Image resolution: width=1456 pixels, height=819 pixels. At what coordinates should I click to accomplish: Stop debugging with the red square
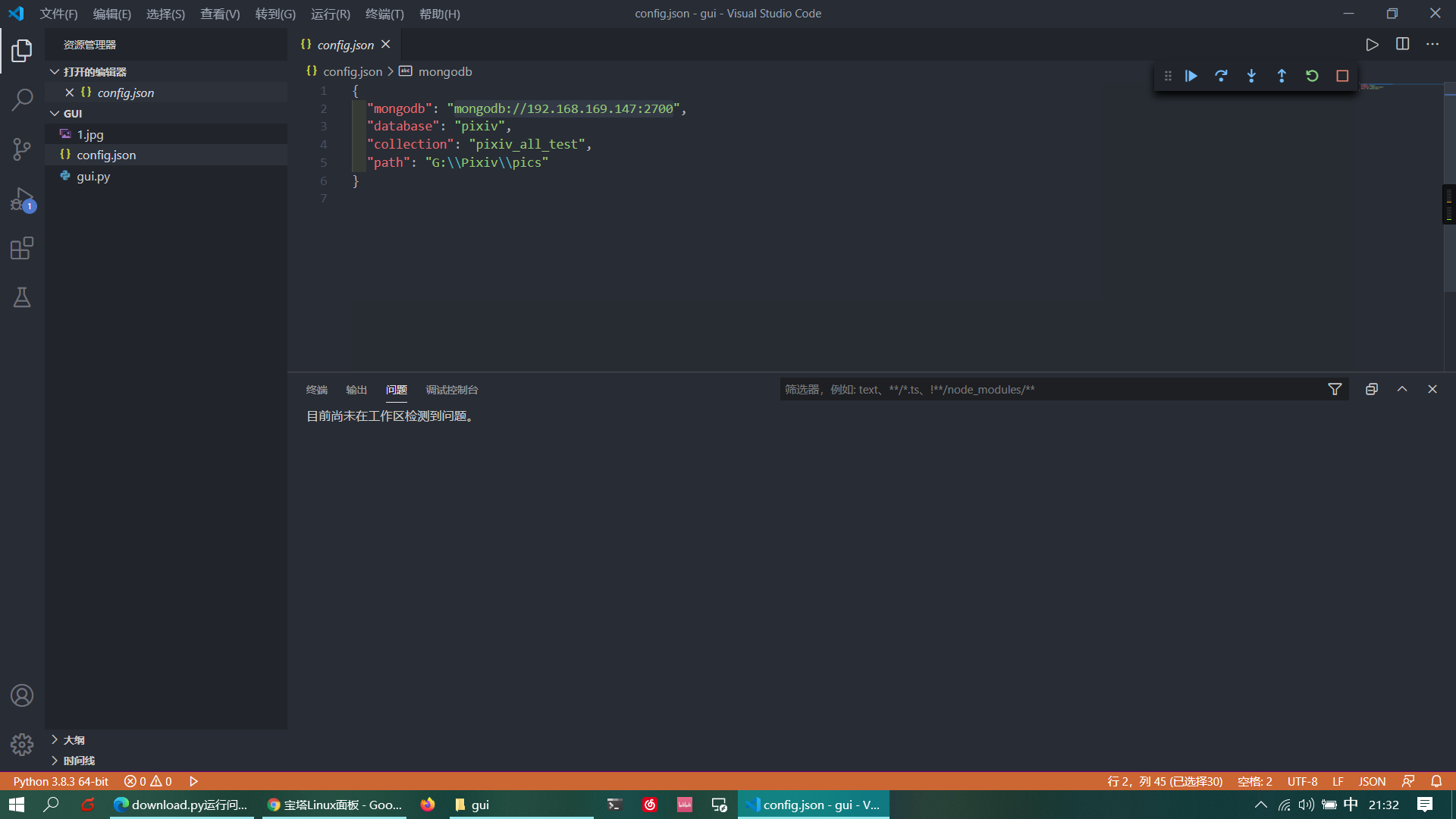pyautogui.click(x=1342, y=76)
